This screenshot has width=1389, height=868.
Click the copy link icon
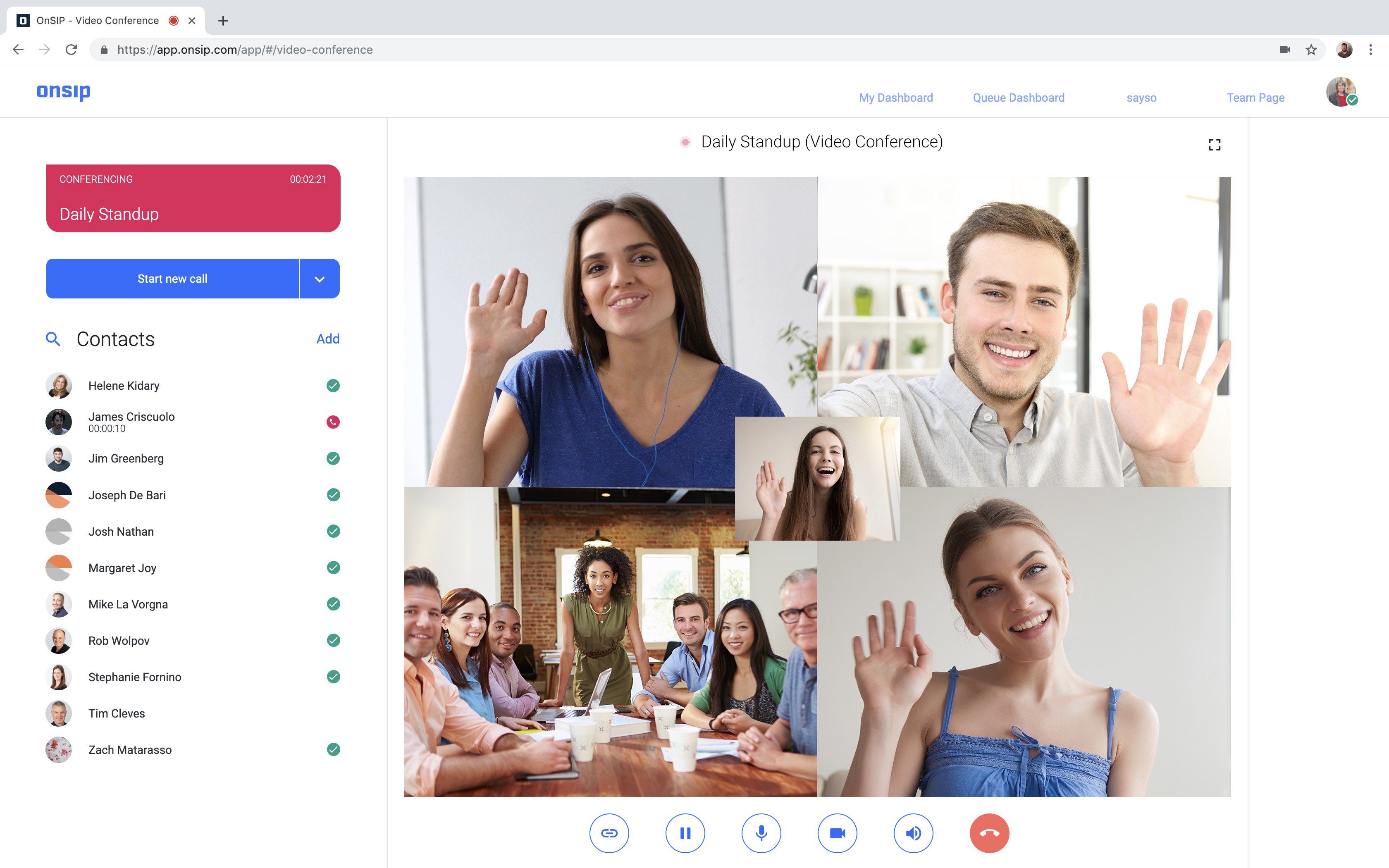(x=609, y=833)
